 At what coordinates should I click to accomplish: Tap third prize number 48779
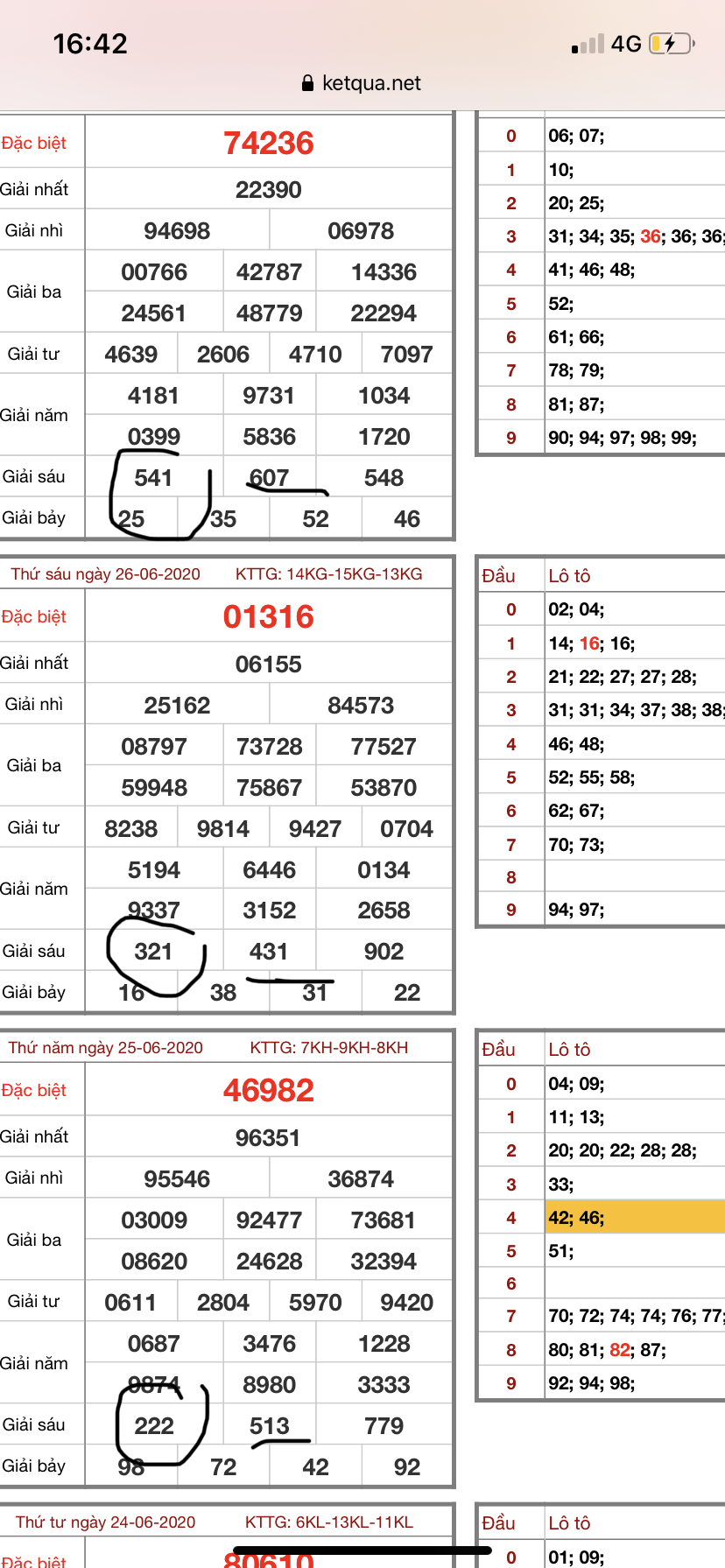[269, 313]
